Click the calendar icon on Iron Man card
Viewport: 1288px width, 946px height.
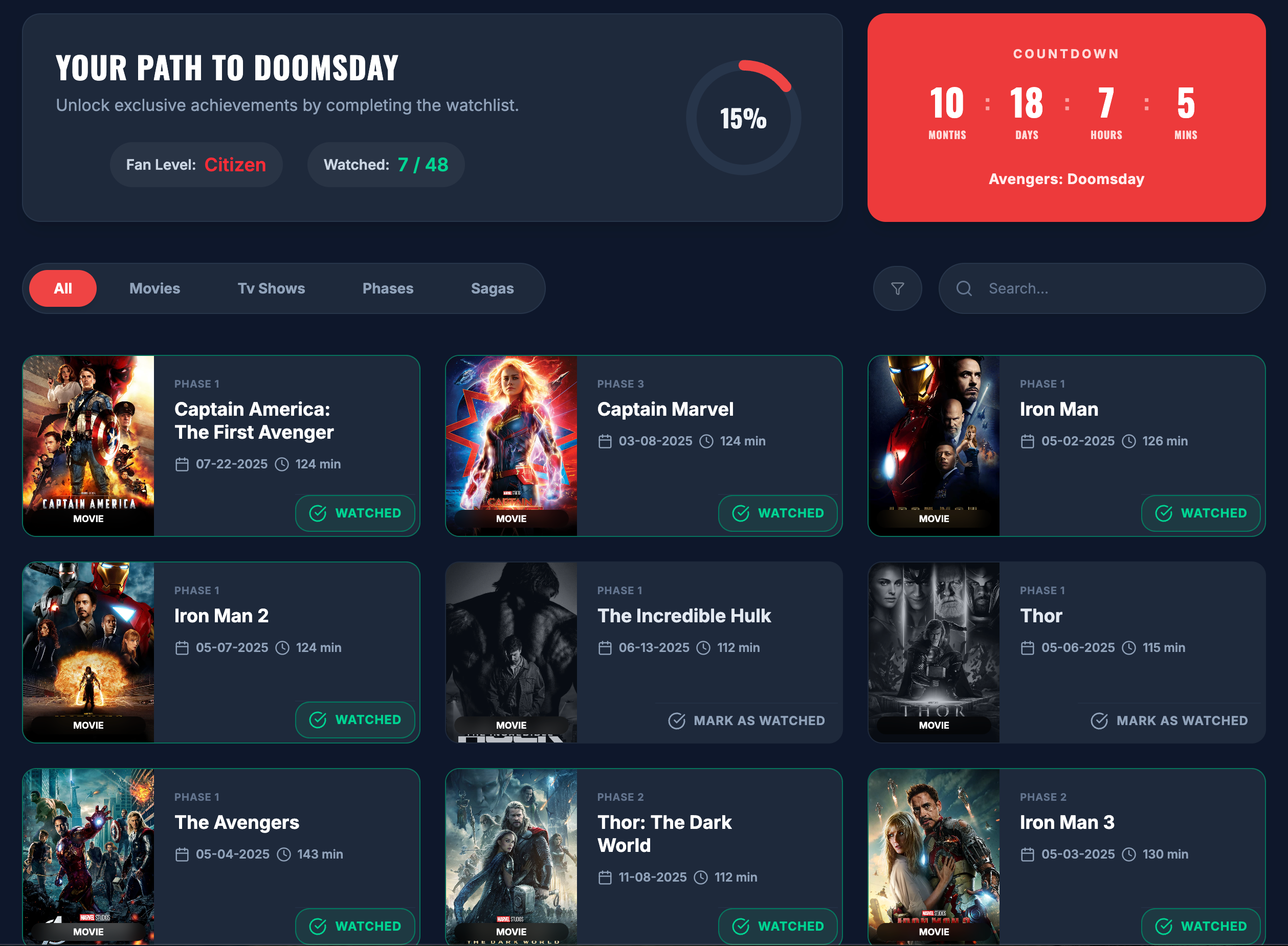[1027, 441]
